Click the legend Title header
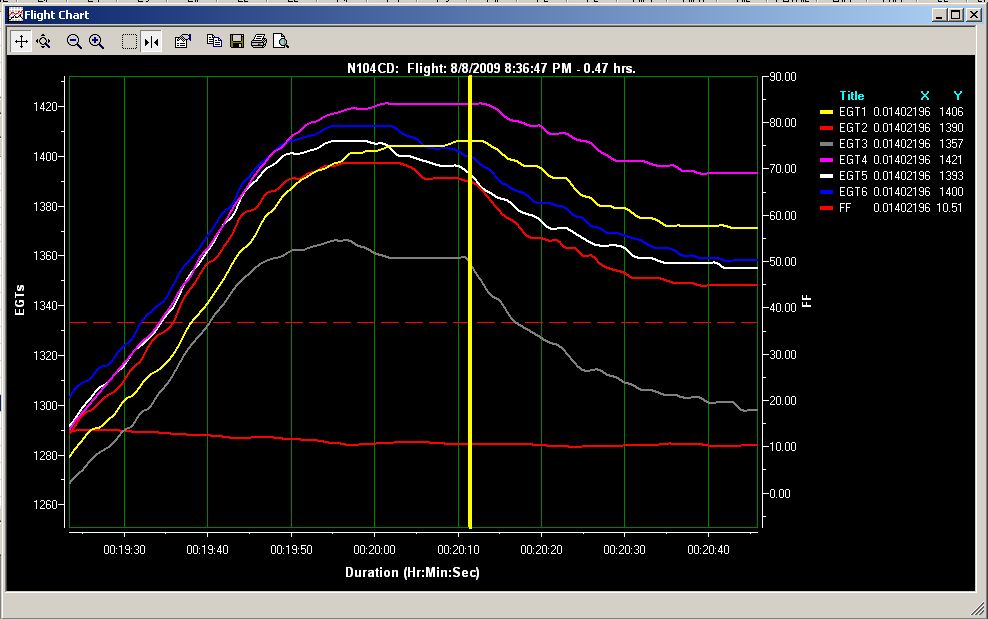 coord(852,96)
